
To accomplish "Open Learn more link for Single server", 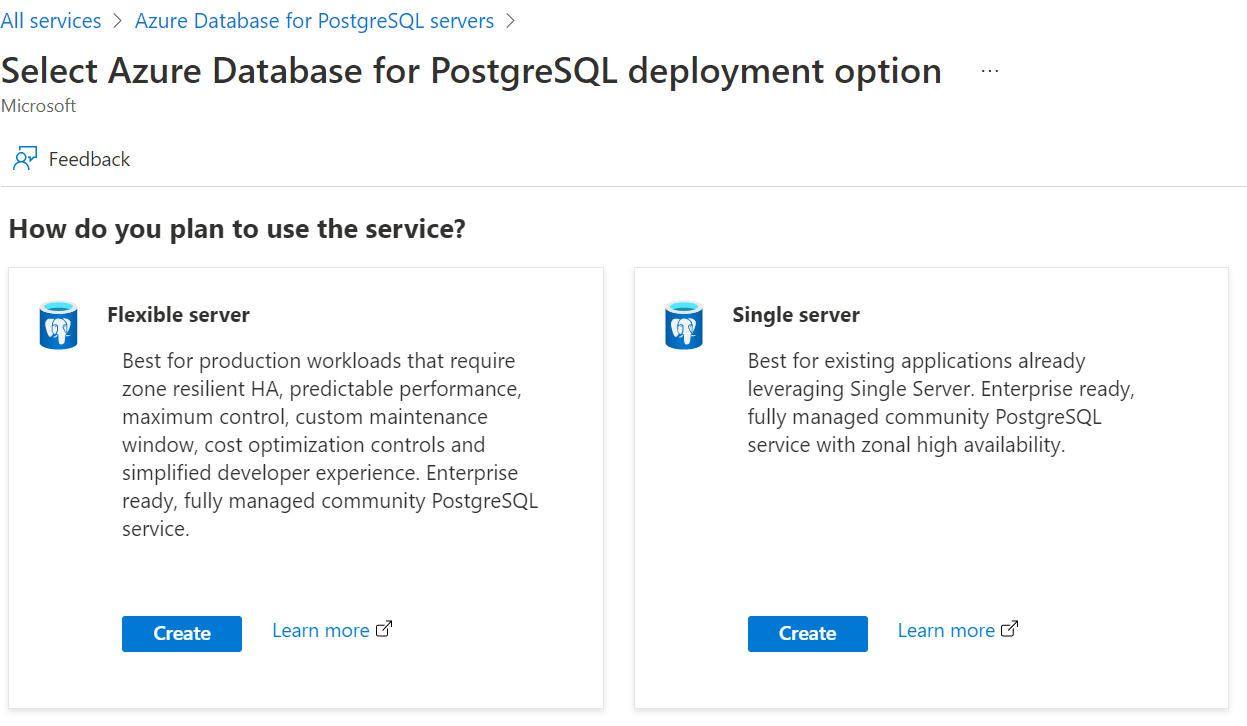I will coord(946,630).
